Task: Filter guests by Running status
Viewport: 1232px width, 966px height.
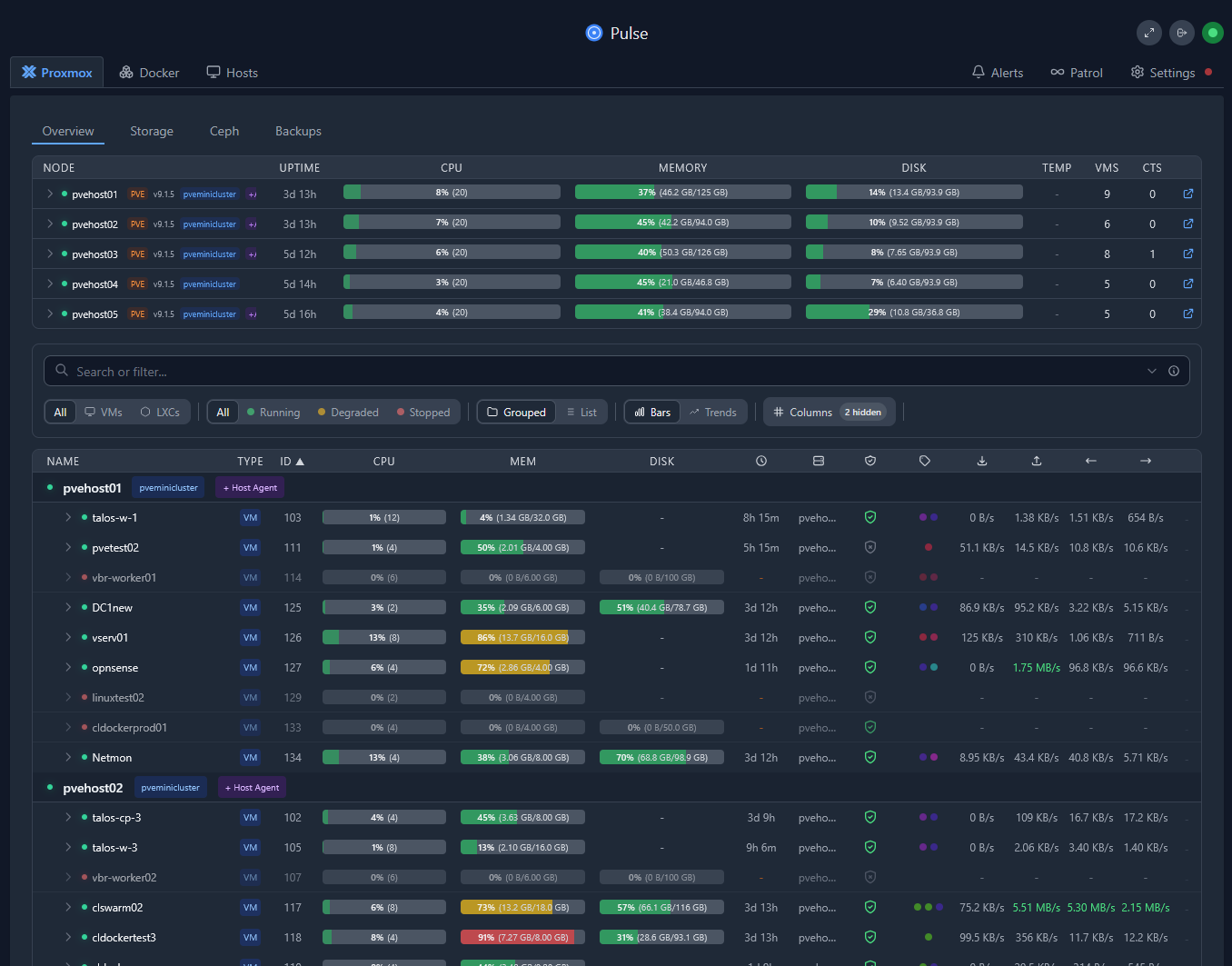Action: (273, 412)
